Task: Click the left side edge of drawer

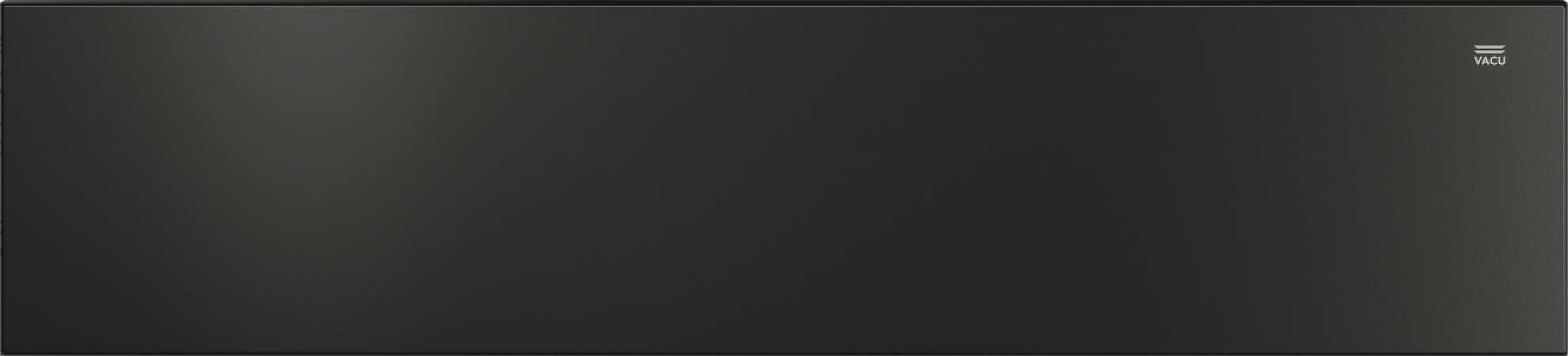Action: [x=2, y=178]
